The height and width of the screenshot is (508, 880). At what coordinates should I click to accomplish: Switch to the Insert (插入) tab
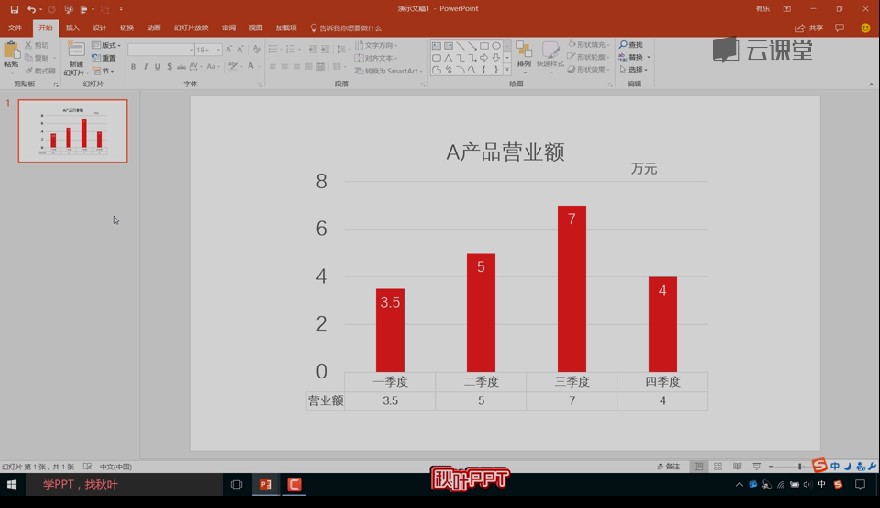point(72,28)
